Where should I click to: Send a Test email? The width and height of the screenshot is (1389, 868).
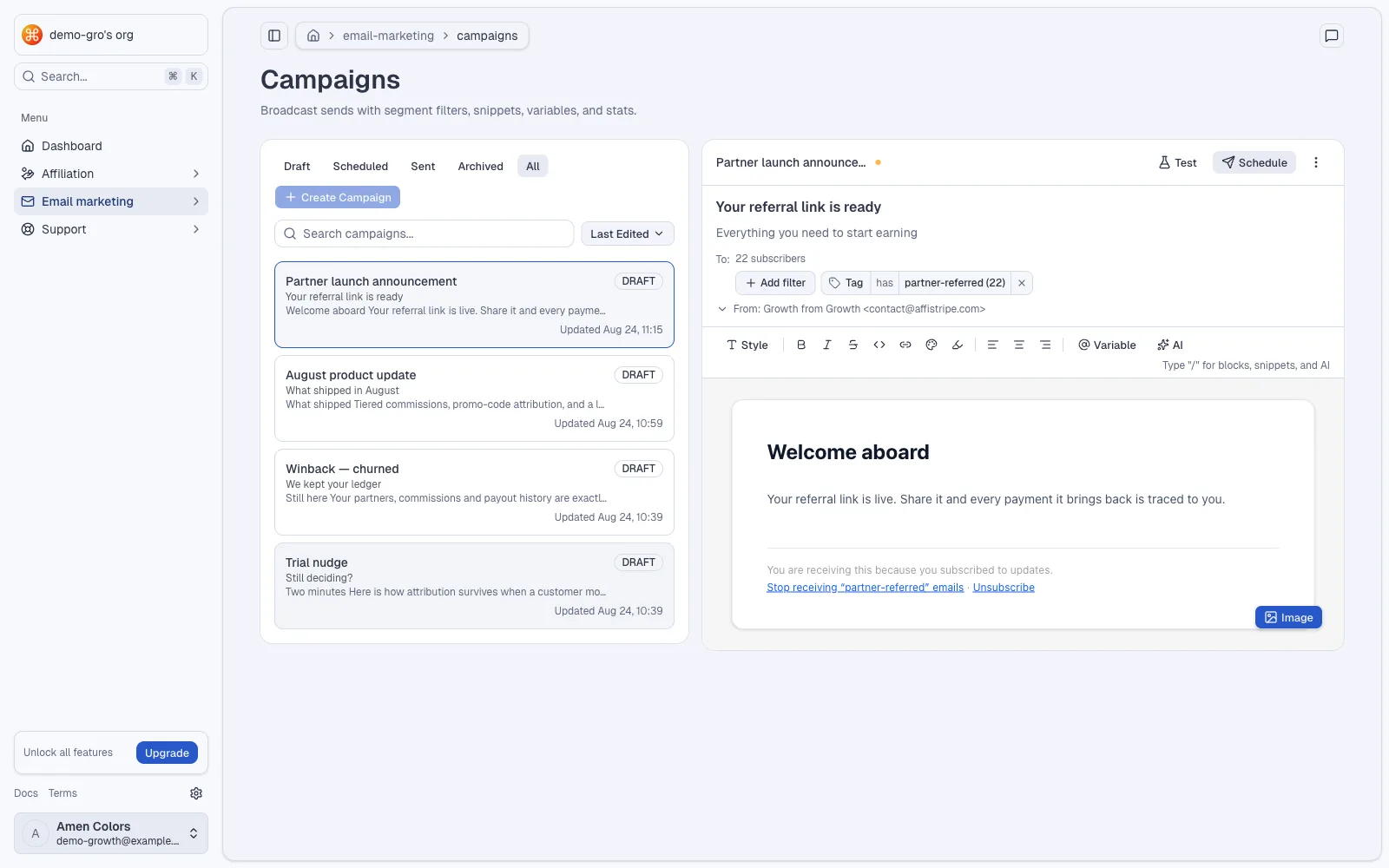click(1178, 162)
